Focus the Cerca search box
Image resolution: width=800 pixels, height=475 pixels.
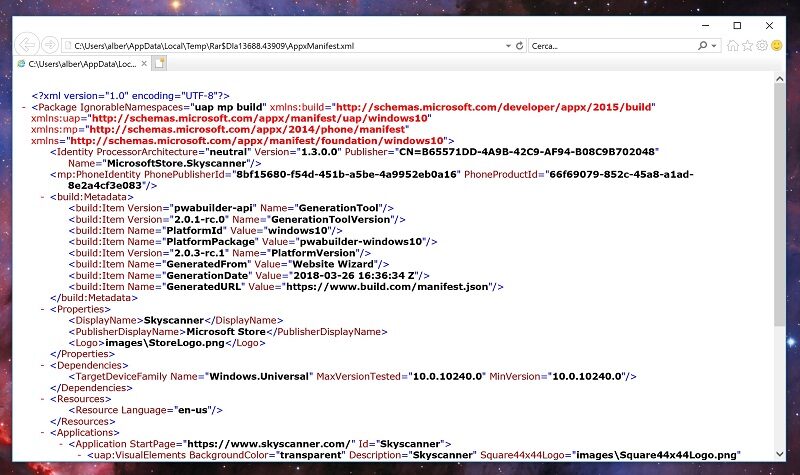click(x=612, y=45)
